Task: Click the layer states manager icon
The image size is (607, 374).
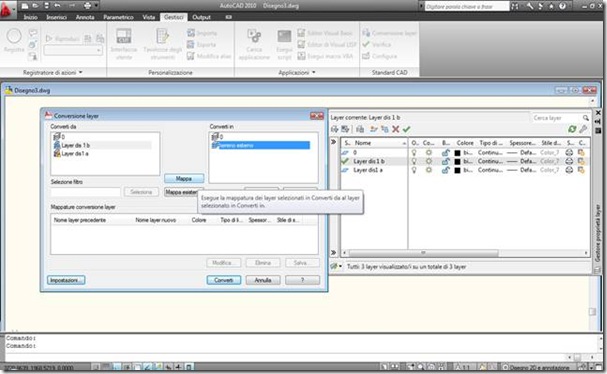Action: pos(360,129)
